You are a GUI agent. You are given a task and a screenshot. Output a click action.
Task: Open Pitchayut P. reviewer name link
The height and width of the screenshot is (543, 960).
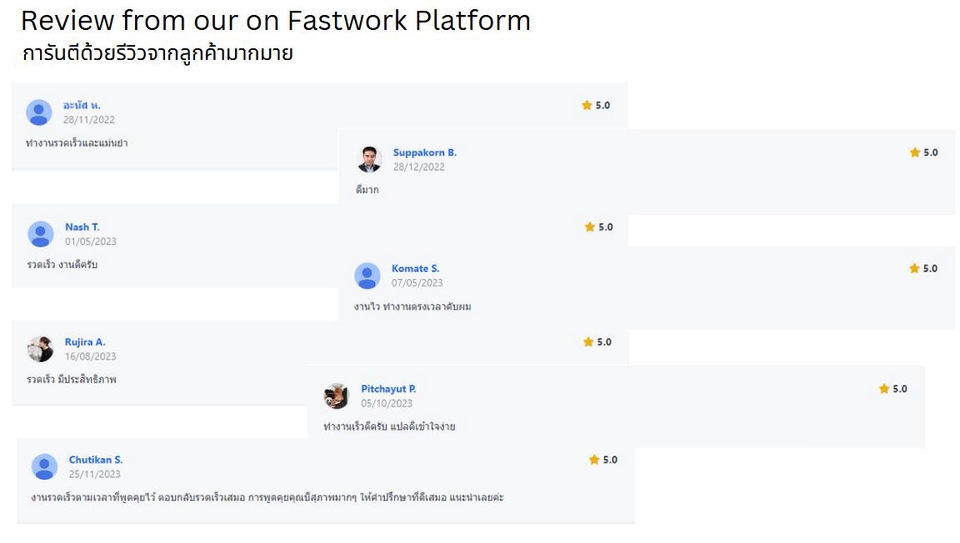[x=389, y=389]
